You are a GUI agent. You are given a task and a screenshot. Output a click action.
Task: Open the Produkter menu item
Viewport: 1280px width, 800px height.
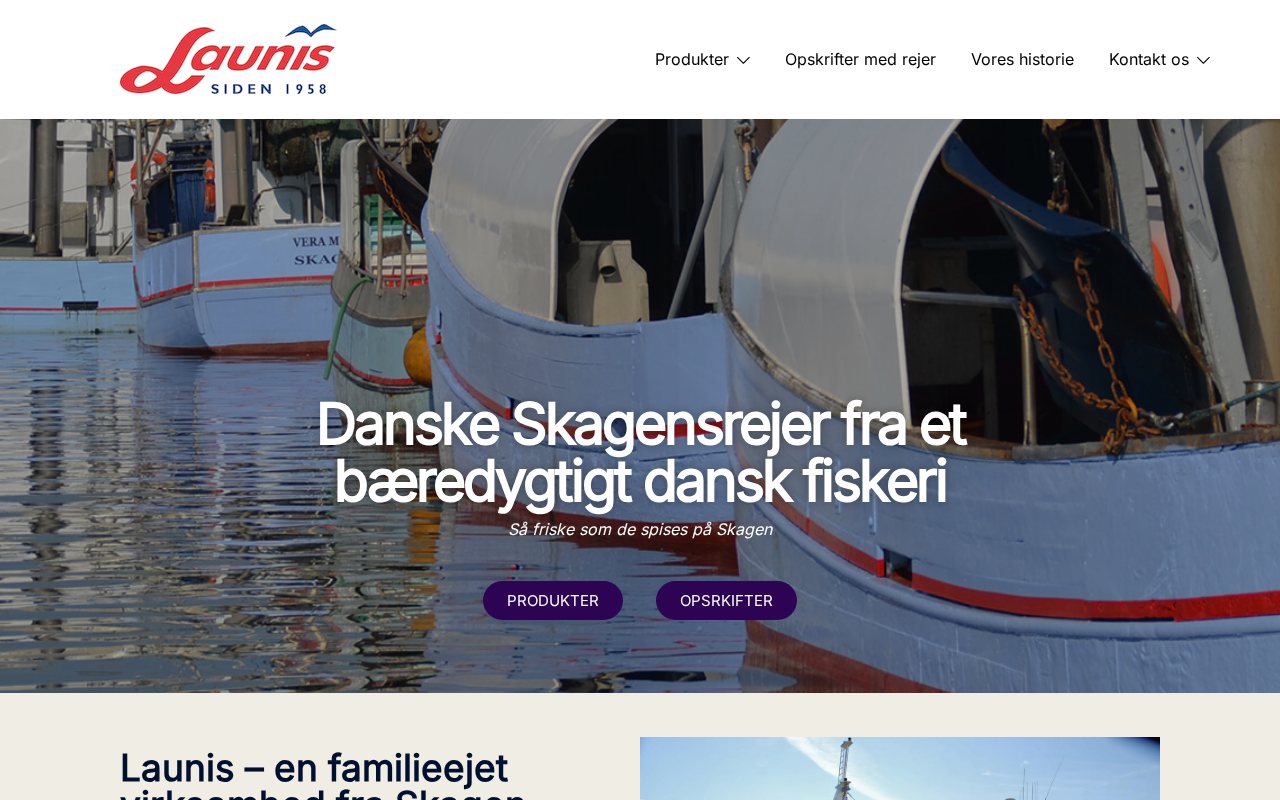click(692, 59)
